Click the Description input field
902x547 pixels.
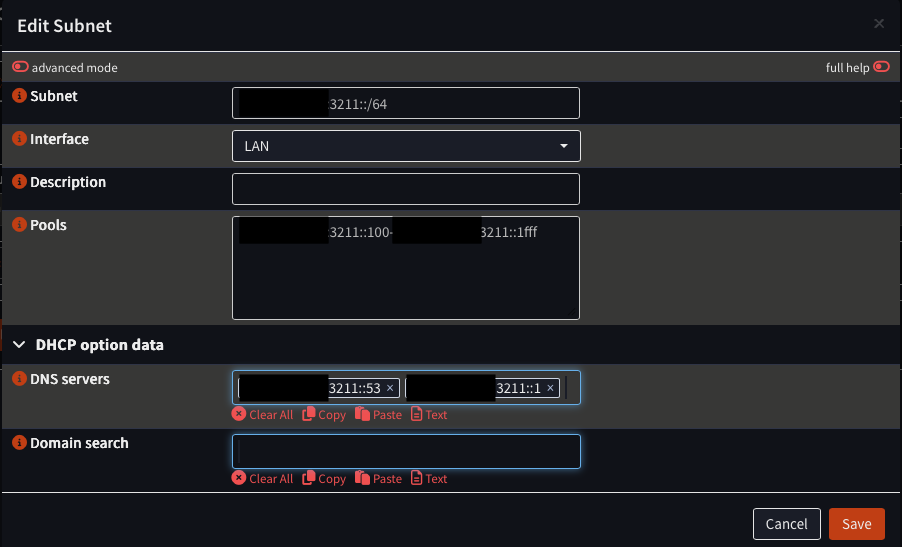[x=406, y=189]
